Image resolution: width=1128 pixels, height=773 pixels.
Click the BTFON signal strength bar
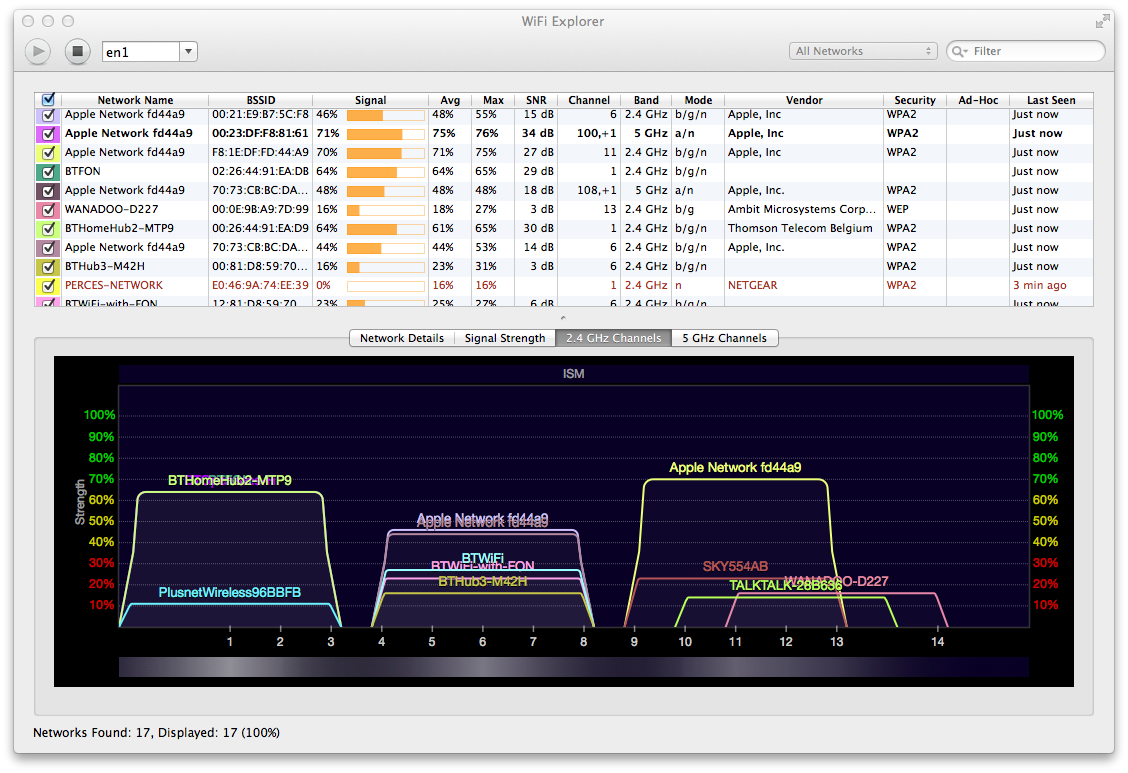[386, 172]
